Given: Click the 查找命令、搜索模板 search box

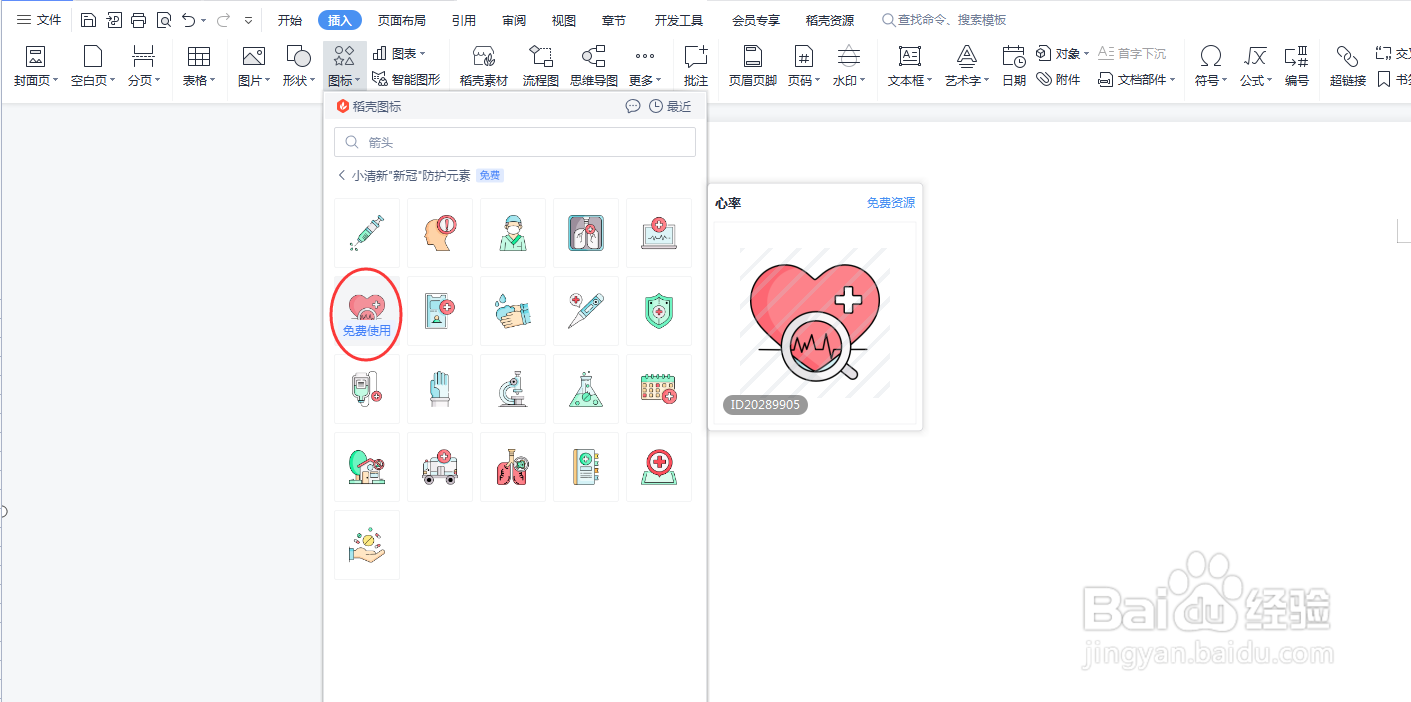Looking at the screenshot, I should click(945, 20).
